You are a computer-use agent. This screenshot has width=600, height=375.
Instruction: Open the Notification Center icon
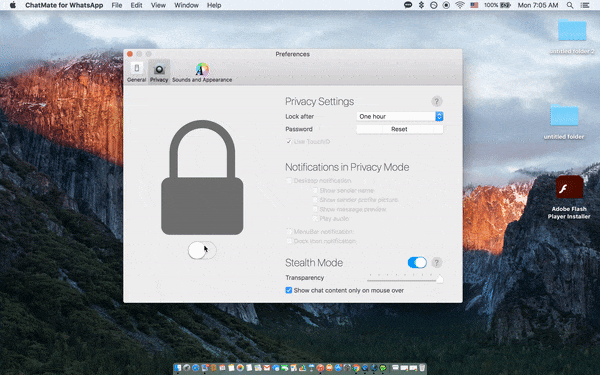tap(585, 5)
